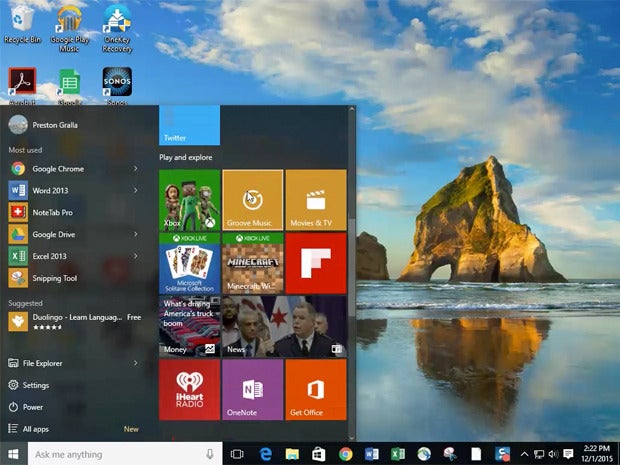Viewport: 620px width, 465px height.
Task: Open the volume tray icon
Action: click(x=554, y=454)
